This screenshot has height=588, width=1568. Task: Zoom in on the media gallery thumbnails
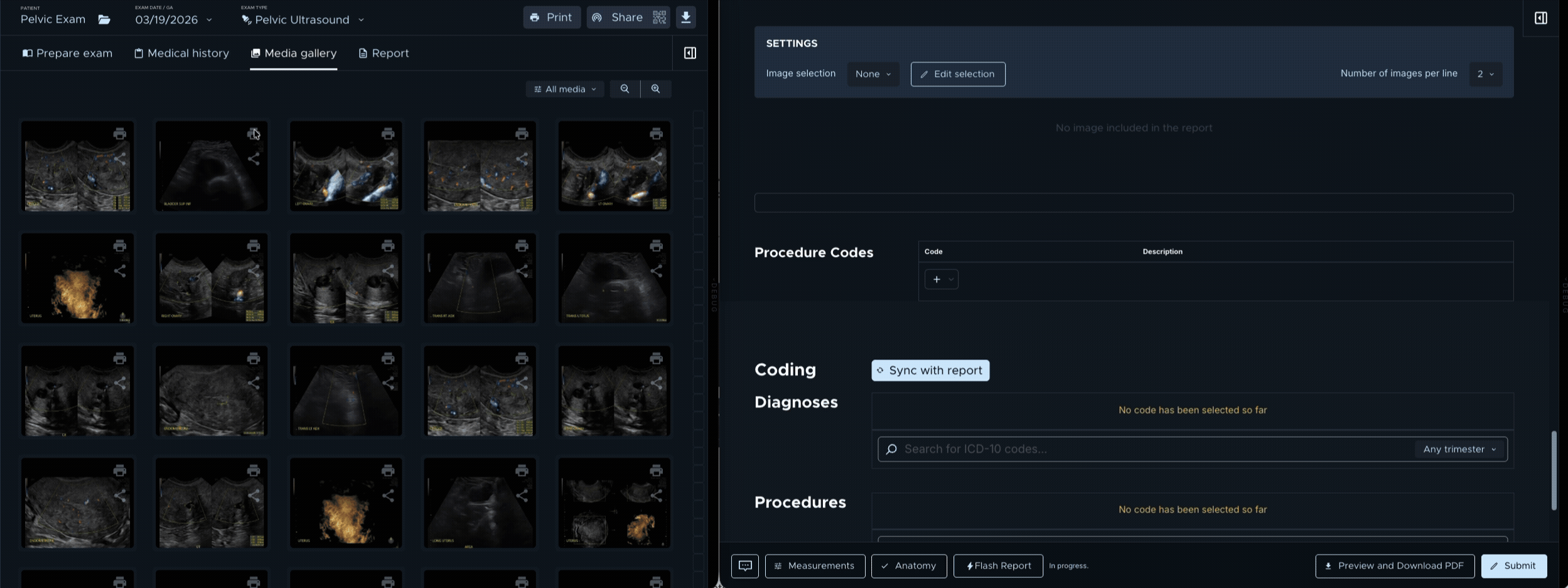pos(655,89)
